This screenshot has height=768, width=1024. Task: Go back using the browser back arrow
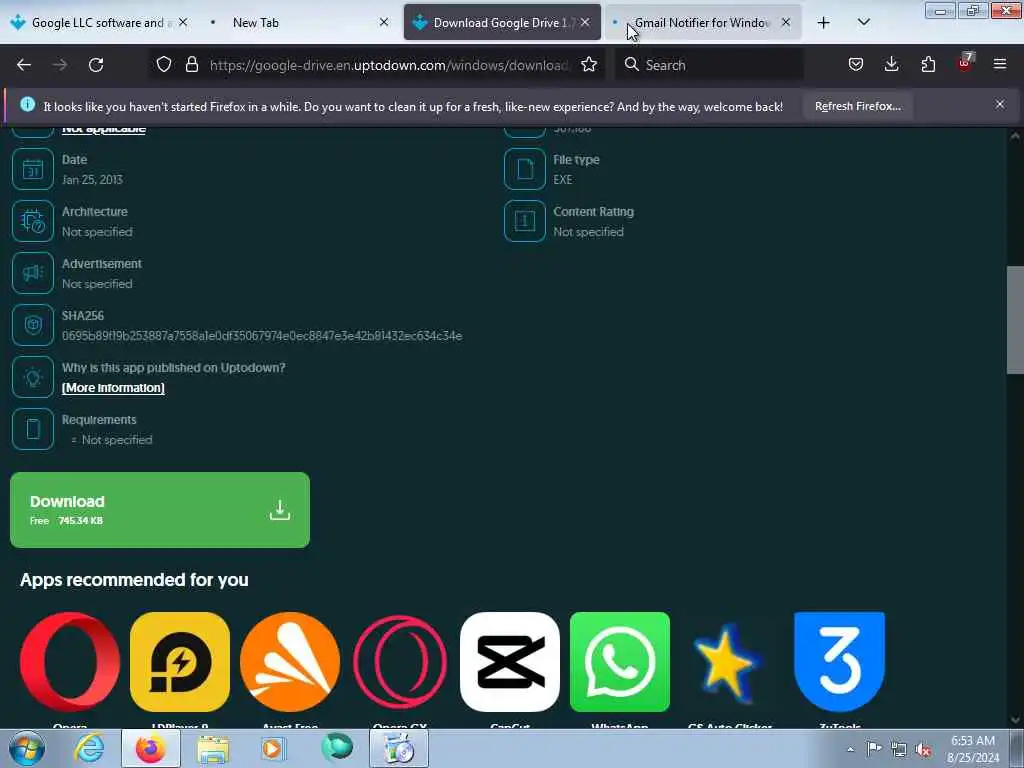pos(24,65)
